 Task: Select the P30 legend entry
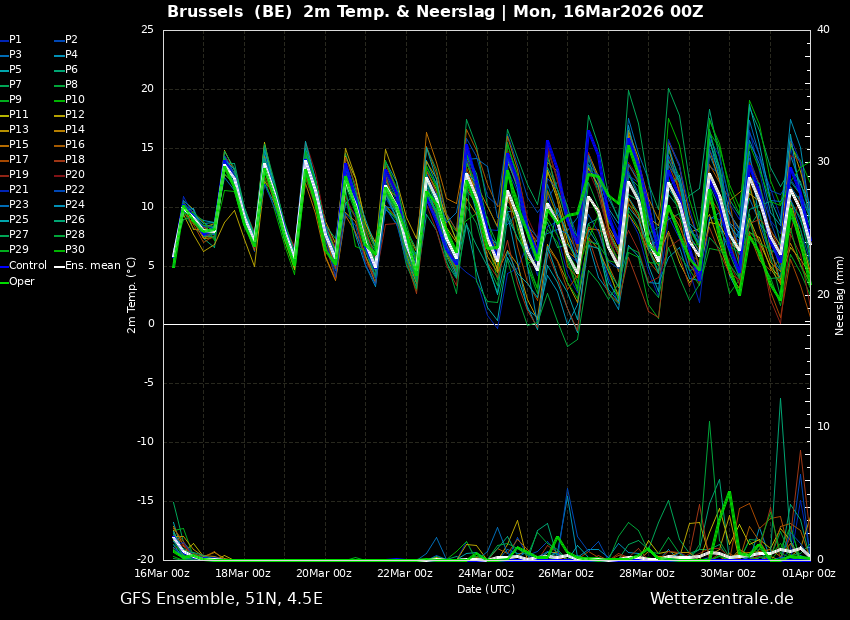coord(75,250)
